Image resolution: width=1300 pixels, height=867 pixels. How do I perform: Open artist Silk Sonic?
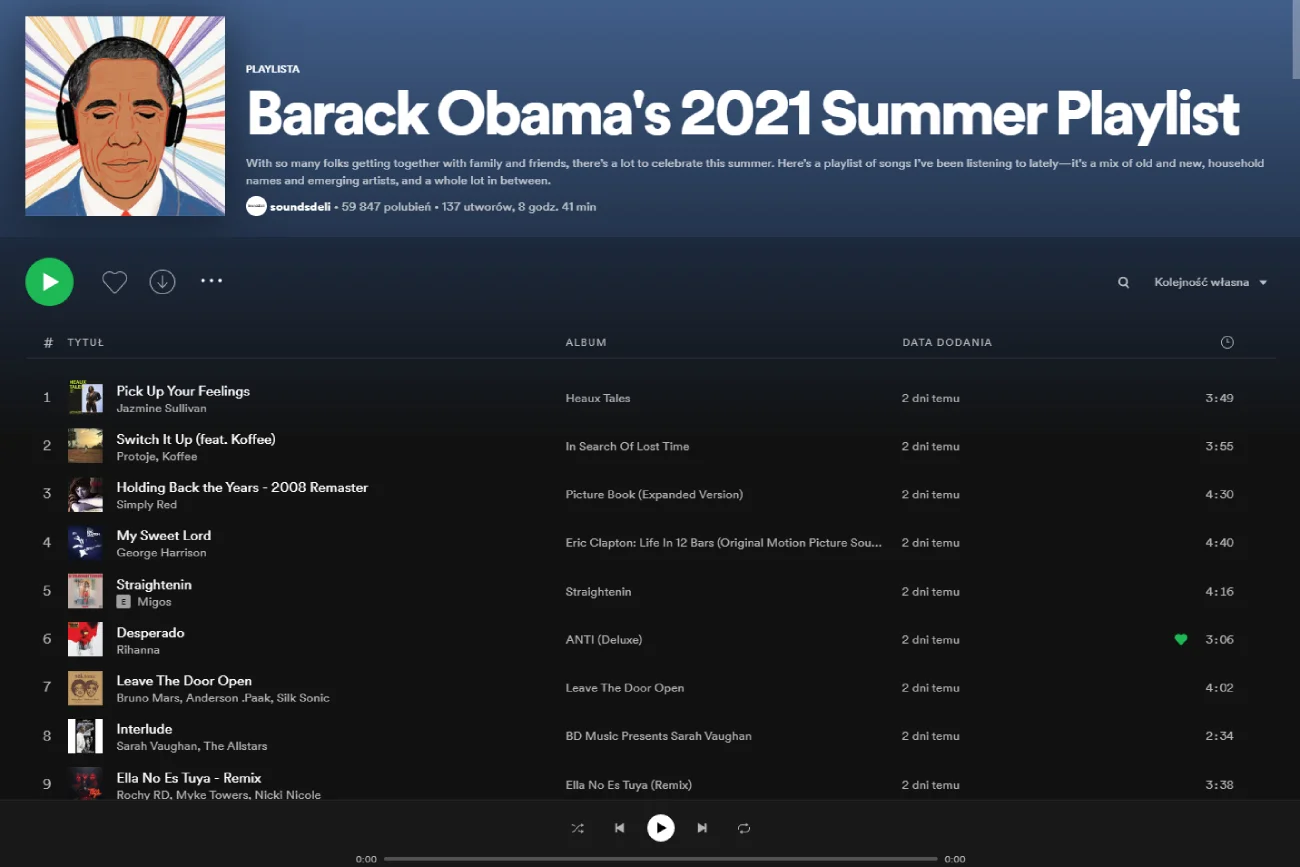pyautogui.click(x=303, y=697)
